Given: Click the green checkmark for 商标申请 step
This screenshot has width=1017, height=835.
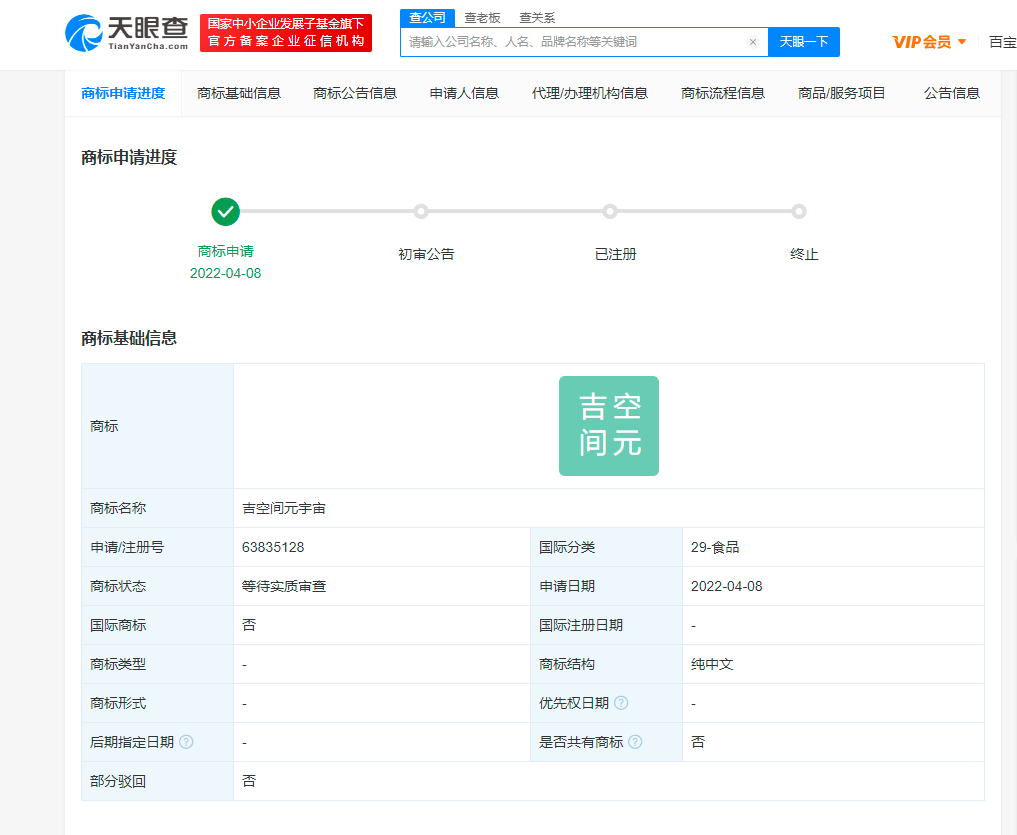Looking at the screenshot, I should [225, 212].
